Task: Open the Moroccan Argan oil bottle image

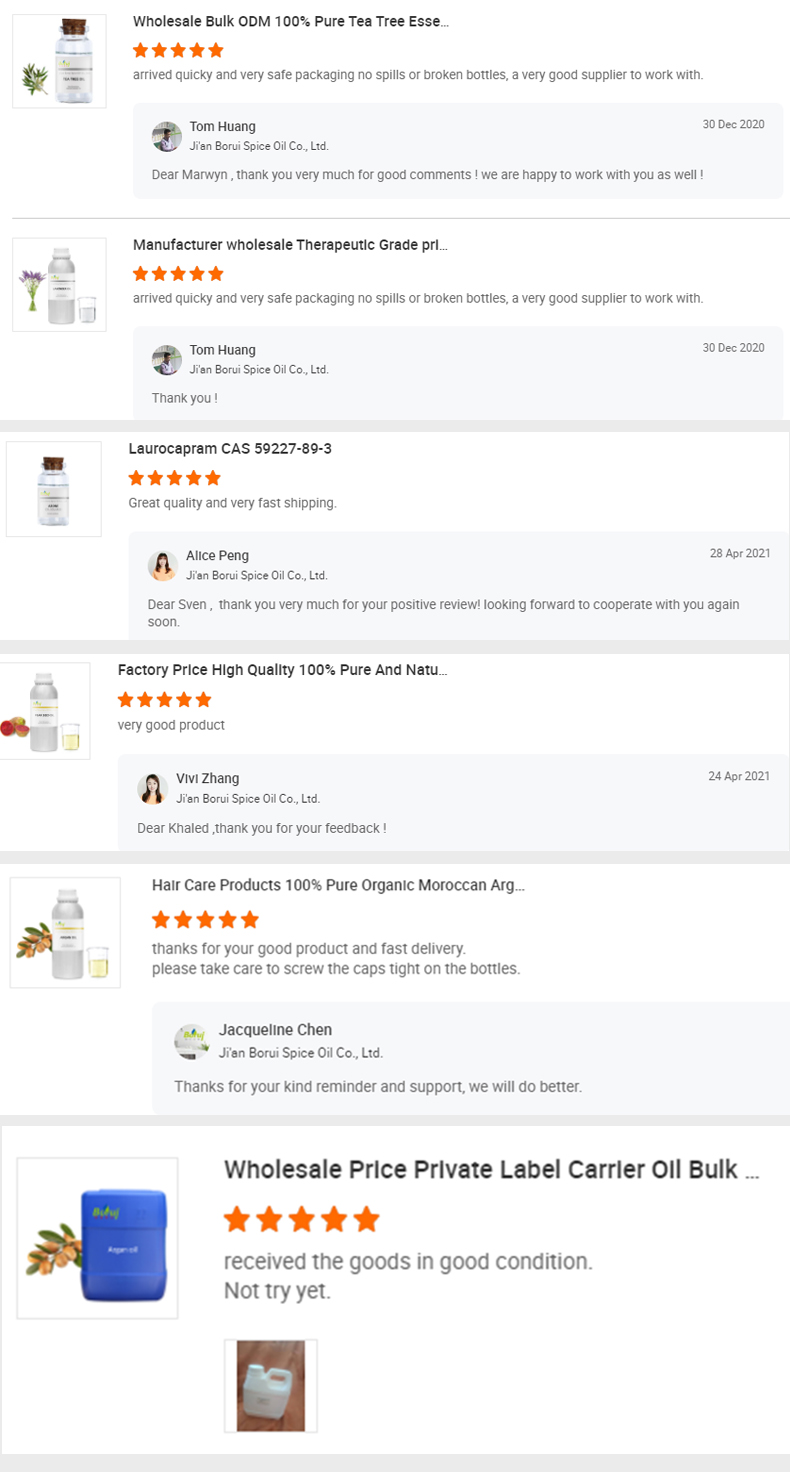Action: (x=65, y=932)
